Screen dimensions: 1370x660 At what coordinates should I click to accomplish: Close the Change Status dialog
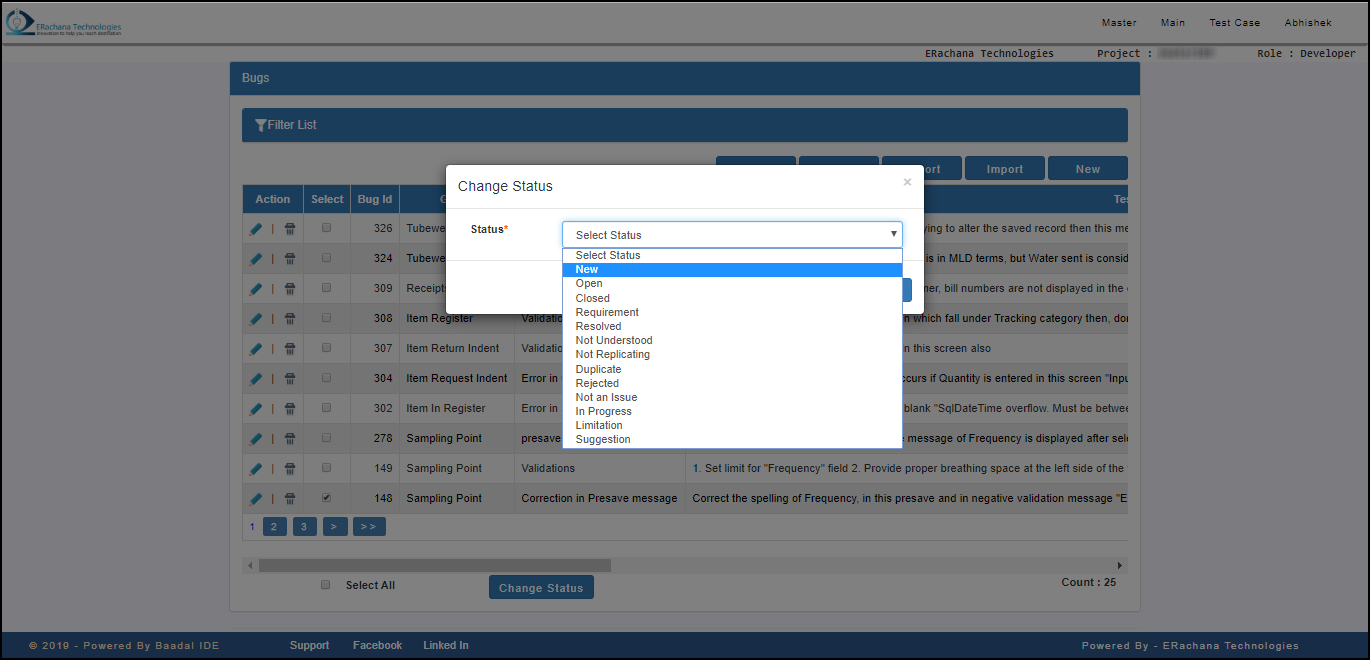click(907, 182)
